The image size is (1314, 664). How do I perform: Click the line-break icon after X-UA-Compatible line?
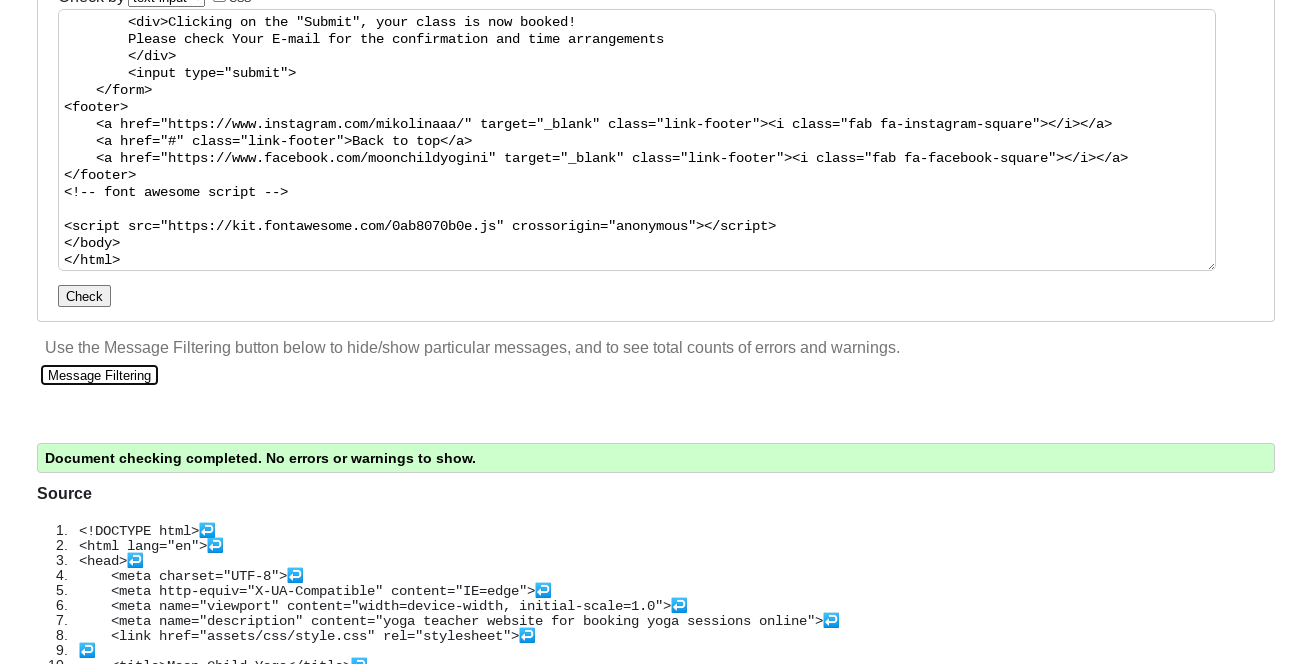(543, 590)
